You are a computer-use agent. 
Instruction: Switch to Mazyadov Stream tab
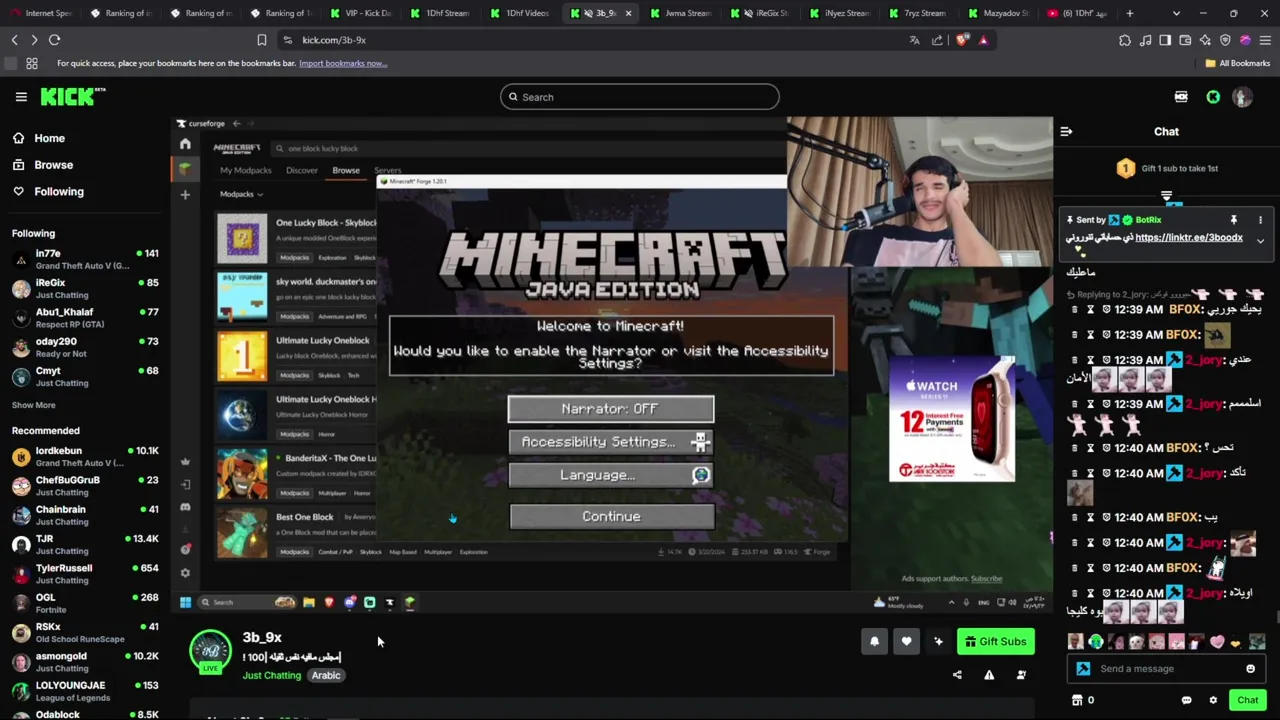1000,13
